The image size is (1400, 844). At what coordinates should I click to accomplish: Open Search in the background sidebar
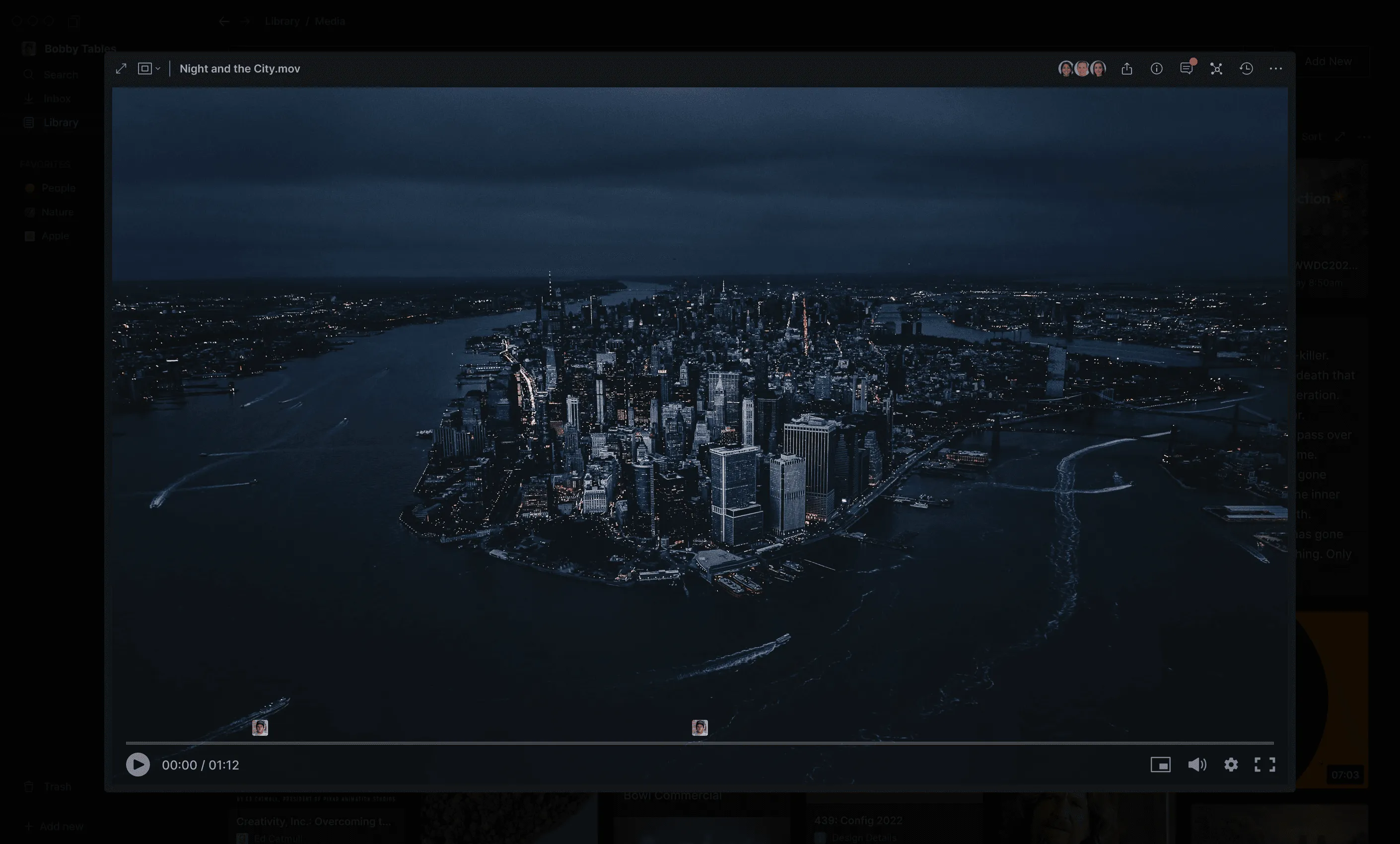[51, 74]
